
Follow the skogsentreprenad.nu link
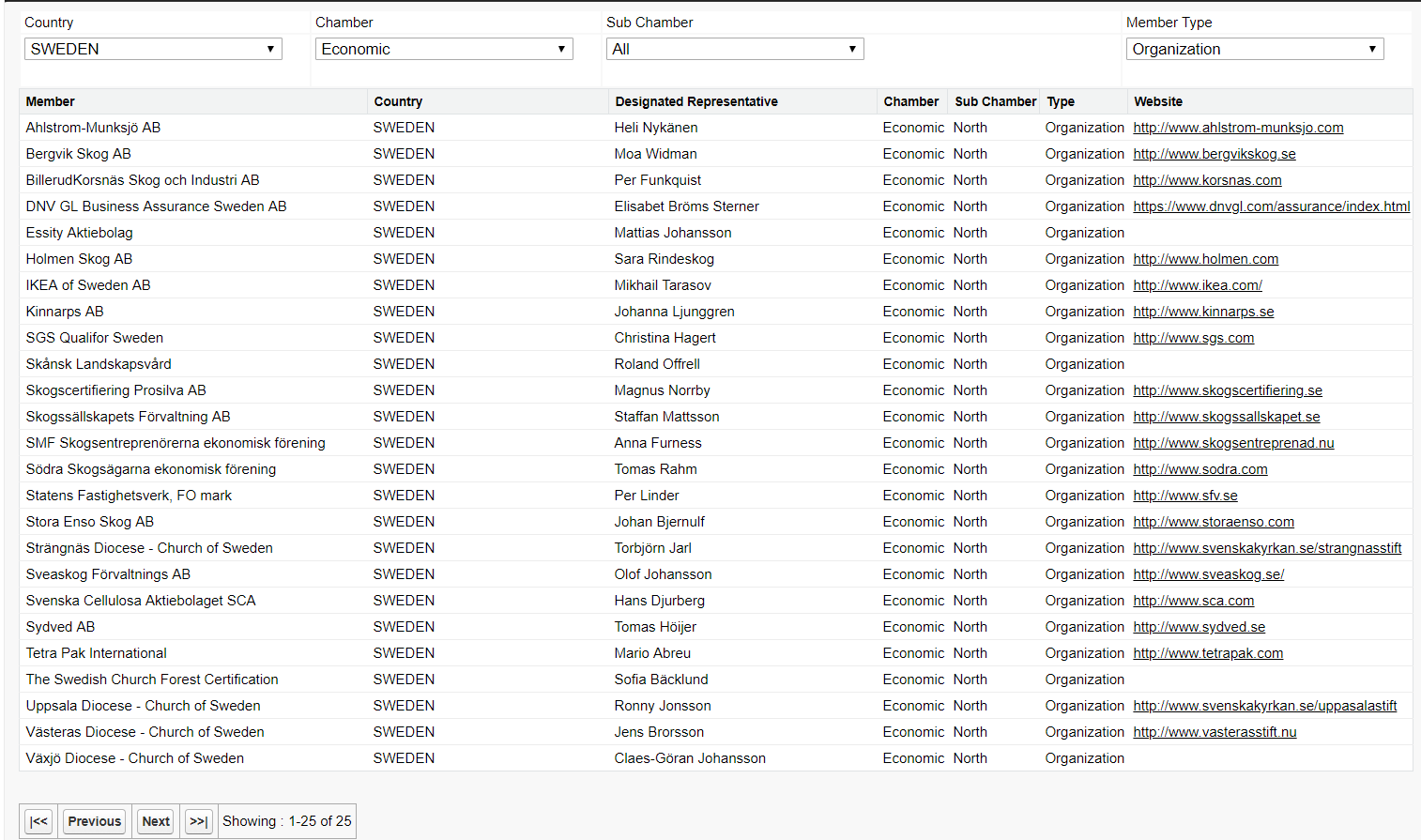tap(1233, 443)
